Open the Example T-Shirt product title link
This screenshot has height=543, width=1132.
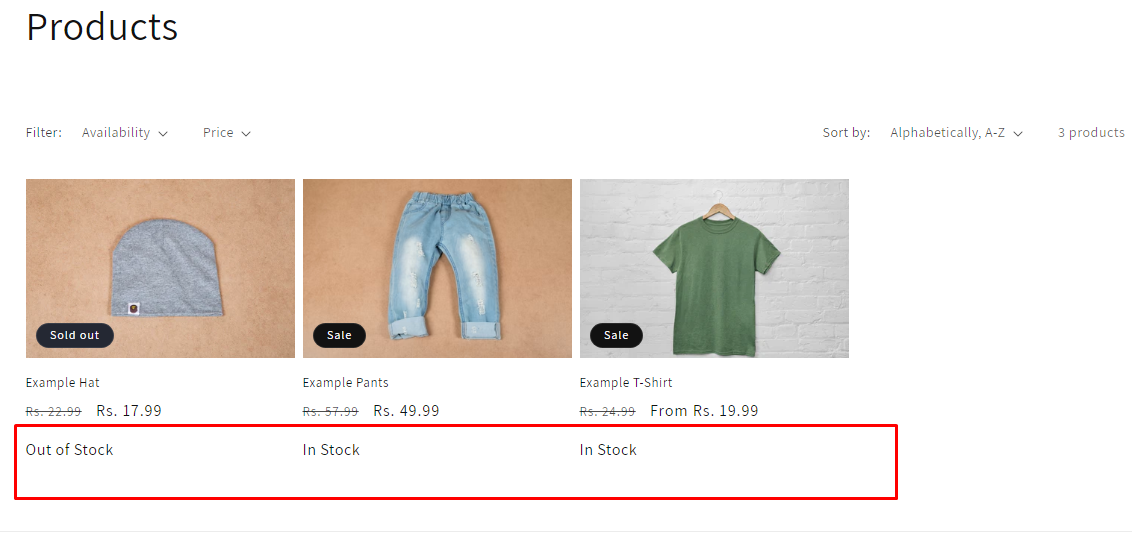click(x=626, y=382)
